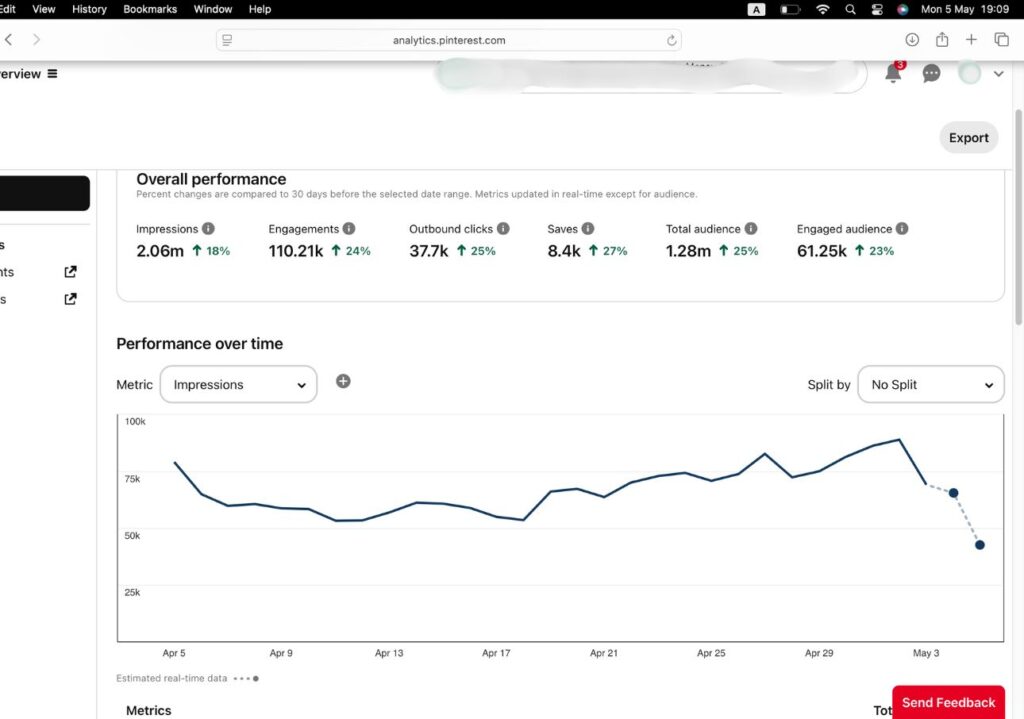Open the messages speech bubble icon
Image resolution: width=1024 pixels, height=719 pixels.
point(931,73)
